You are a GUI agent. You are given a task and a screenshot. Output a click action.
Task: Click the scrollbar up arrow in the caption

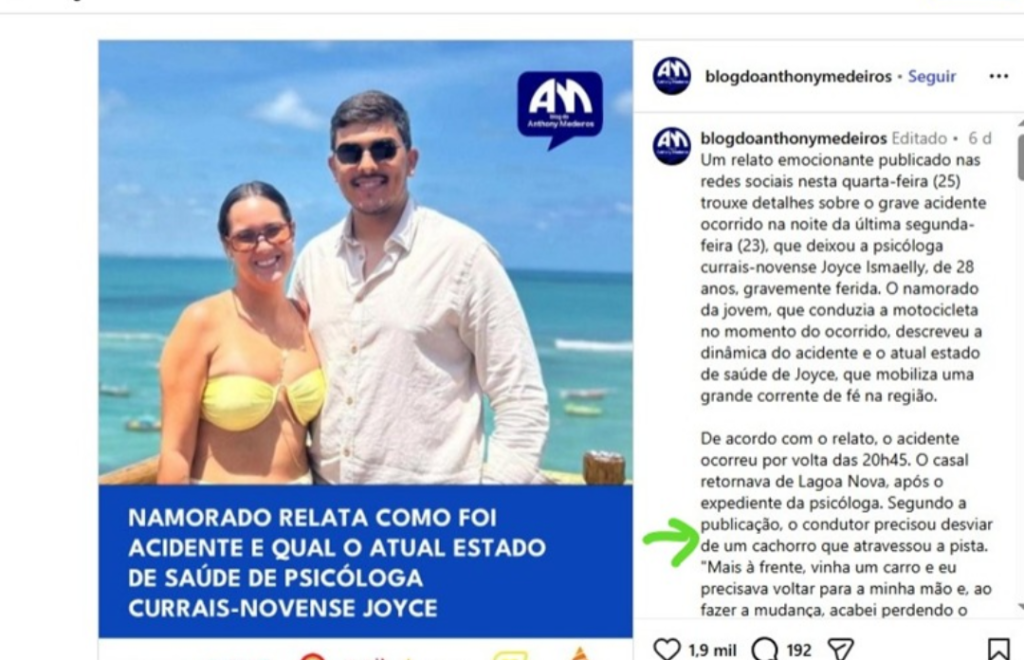[x=1020, y=123]
